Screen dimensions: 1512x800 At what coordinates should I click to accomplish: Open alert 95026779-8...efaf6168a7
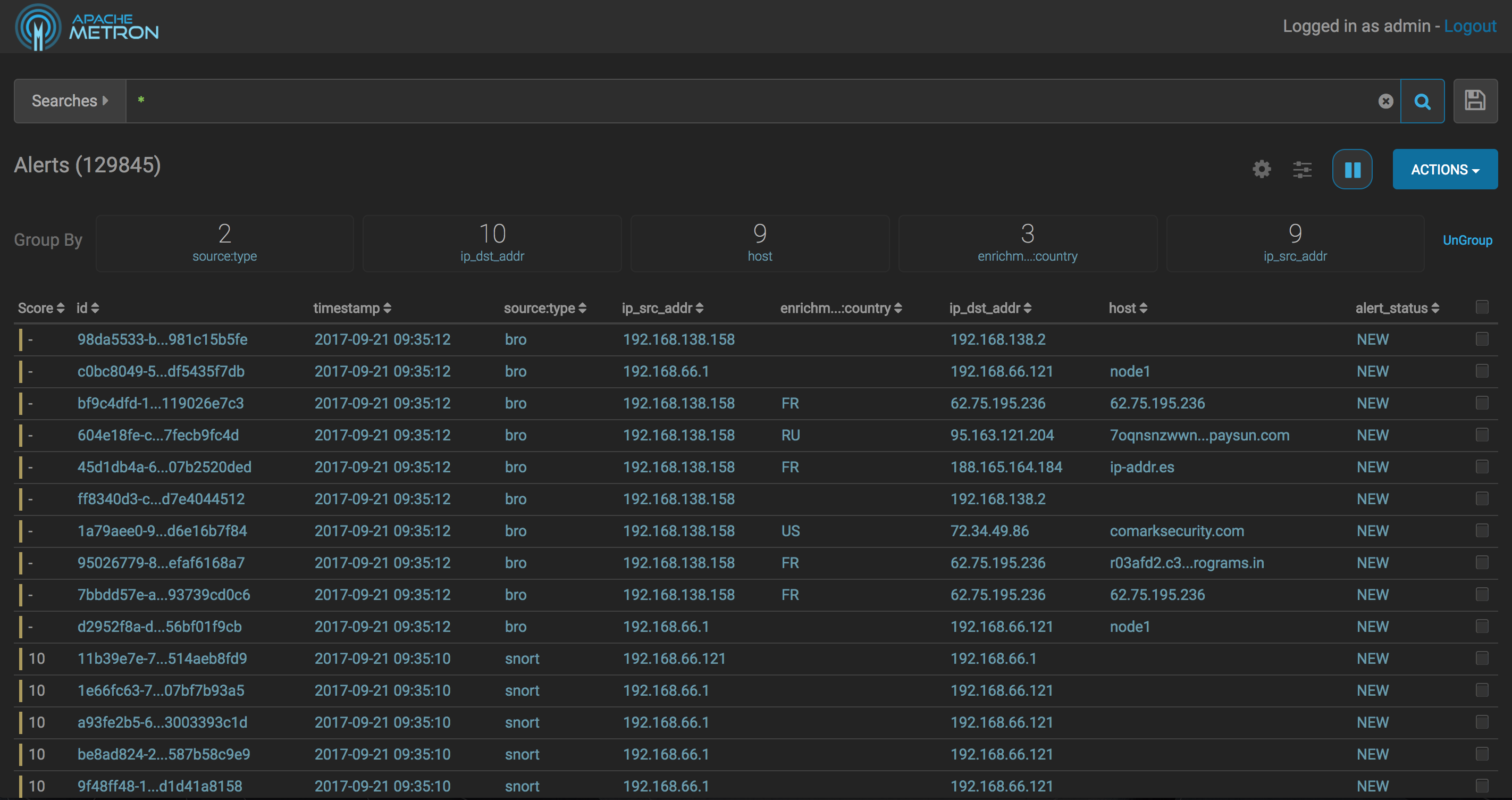click(161, 563)
